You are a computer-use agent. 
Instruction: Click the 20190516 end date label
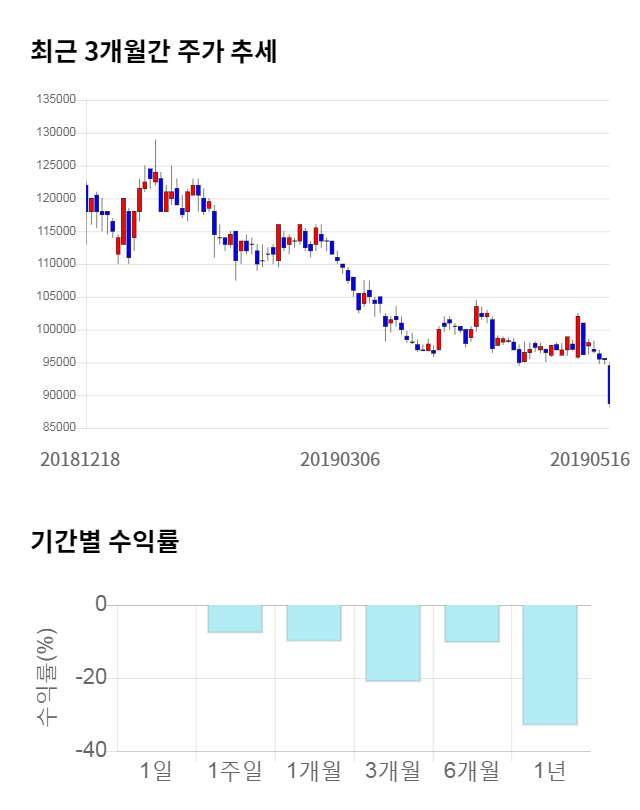(x=590, y=459)
